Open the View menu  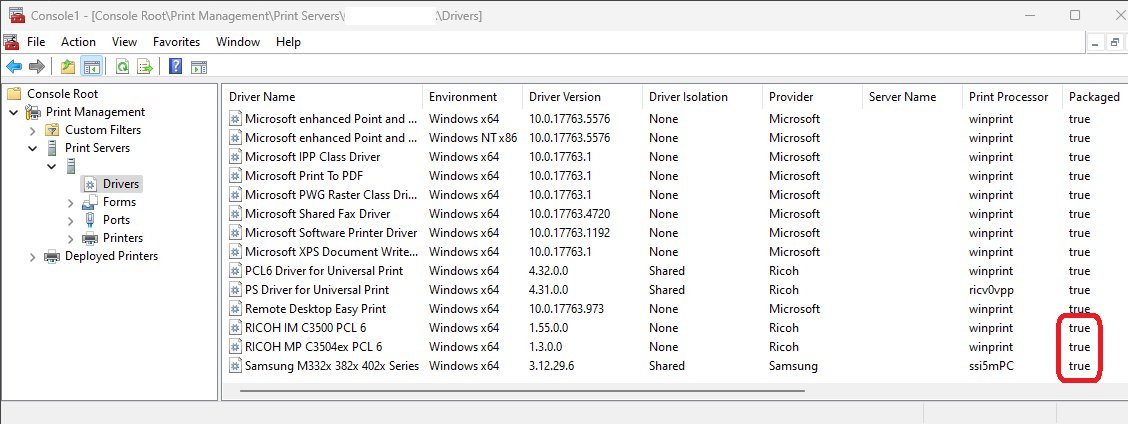125,42
